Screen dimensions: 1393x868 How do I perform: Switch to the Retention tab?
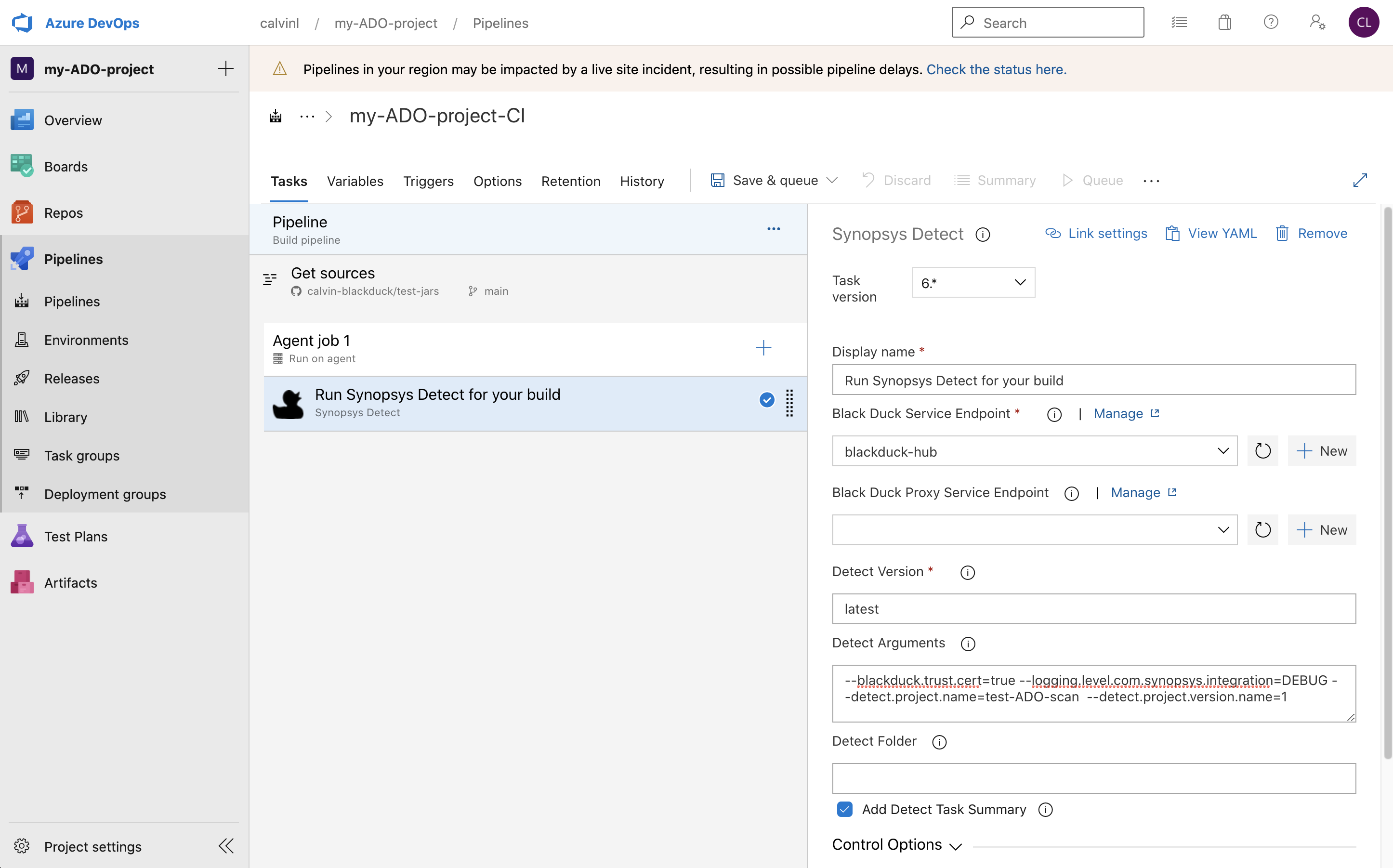[570, 181]
